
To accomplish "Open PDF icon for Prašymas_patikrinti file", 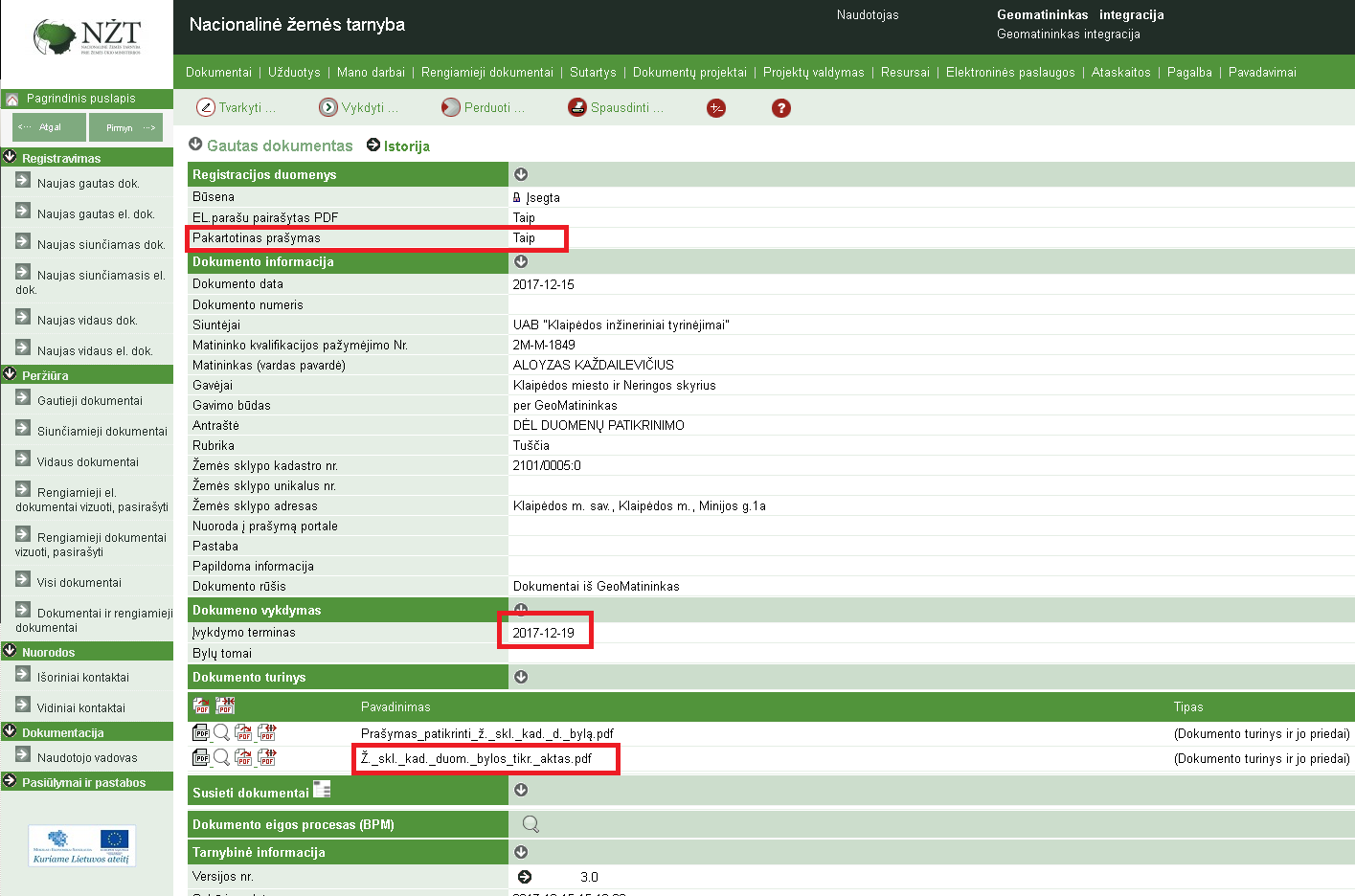I will click(201, 732).
